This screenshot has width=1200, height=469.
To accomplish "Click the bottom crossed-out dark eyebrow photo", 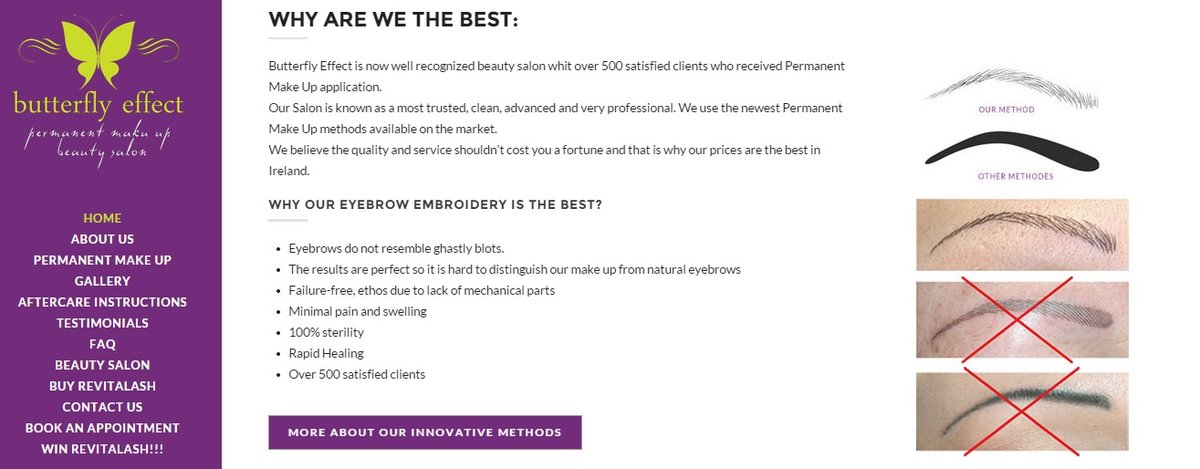I will pos(1022,410).
